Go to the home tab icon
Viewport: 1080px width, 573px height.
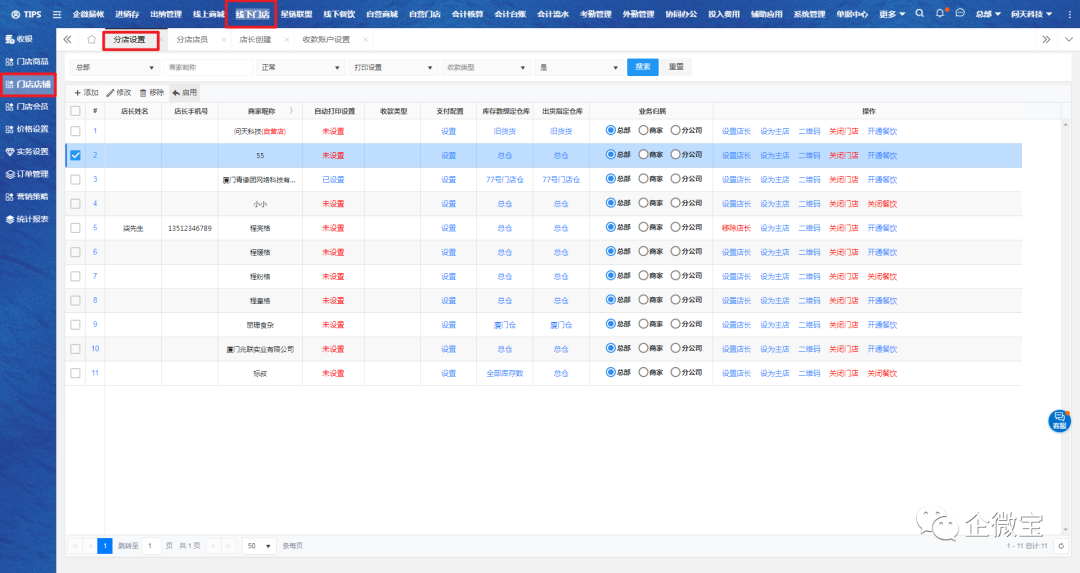[x=91, y=40]
